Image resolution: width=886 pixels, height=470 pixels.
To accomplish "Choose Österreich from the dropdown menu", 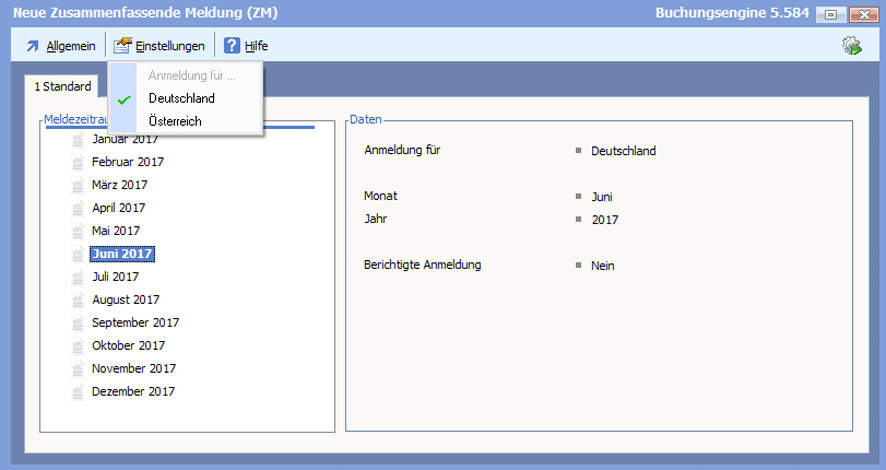I will (x=175, y=121).
